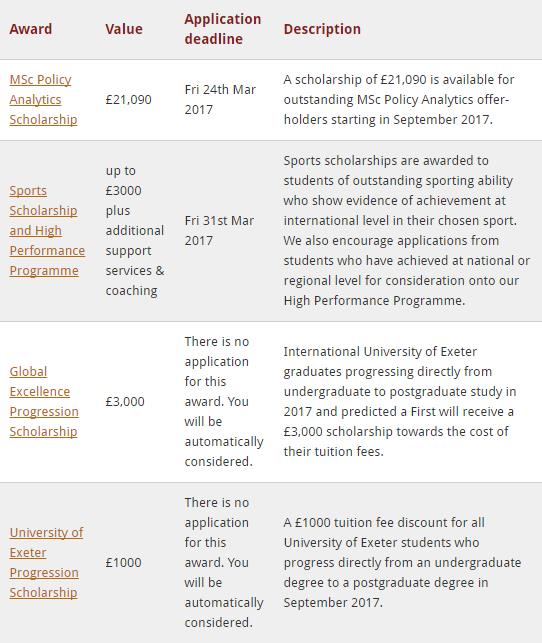Click the £1000 tuition fee discount description
The height and width of the screenshot is (643, 542).
[402, 563]
